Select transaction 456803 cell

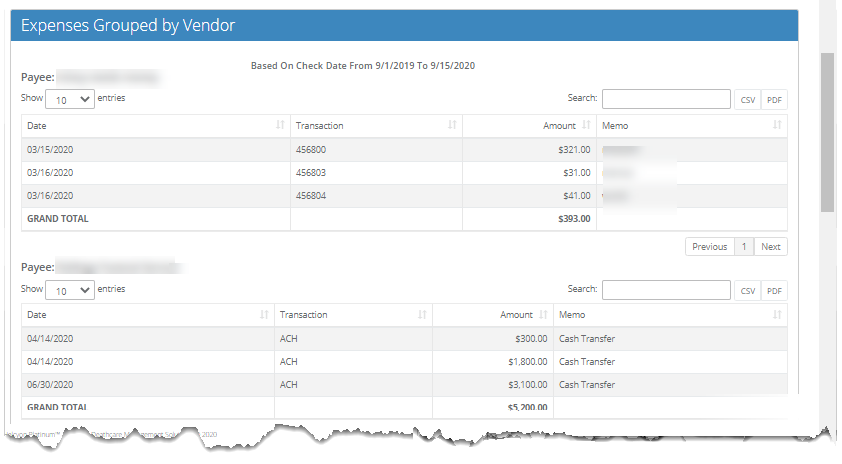tap(376, 173)
